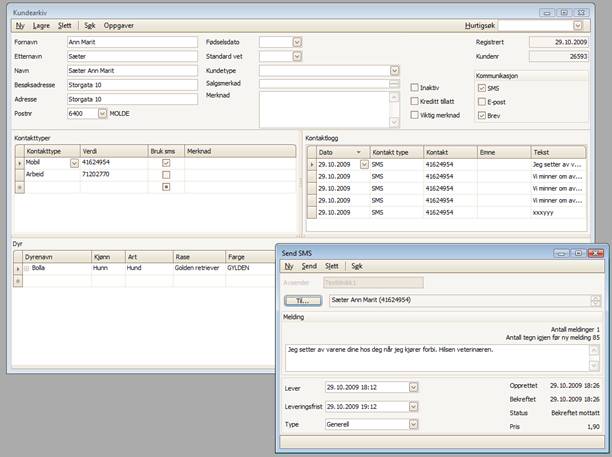The image size is (612, 457).
Task: Click the 71202770 value cell
Action: (x=114, y=174)
